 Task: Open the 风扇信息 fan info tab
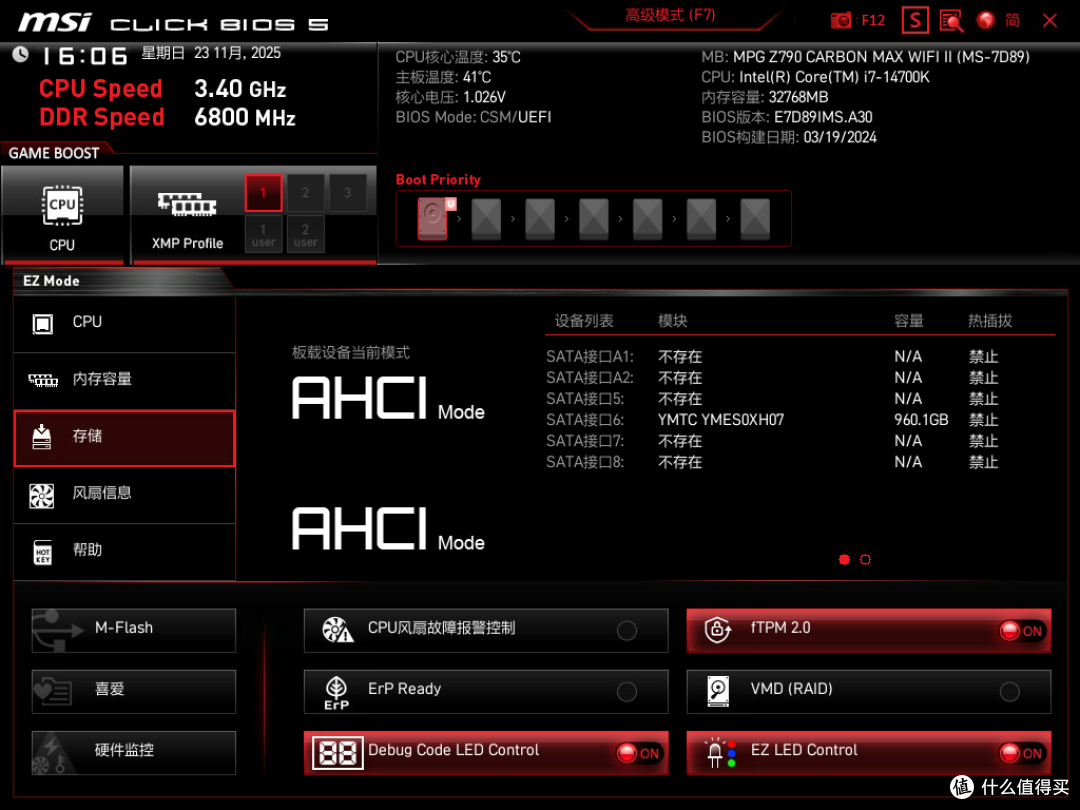(x=125, y=494)
